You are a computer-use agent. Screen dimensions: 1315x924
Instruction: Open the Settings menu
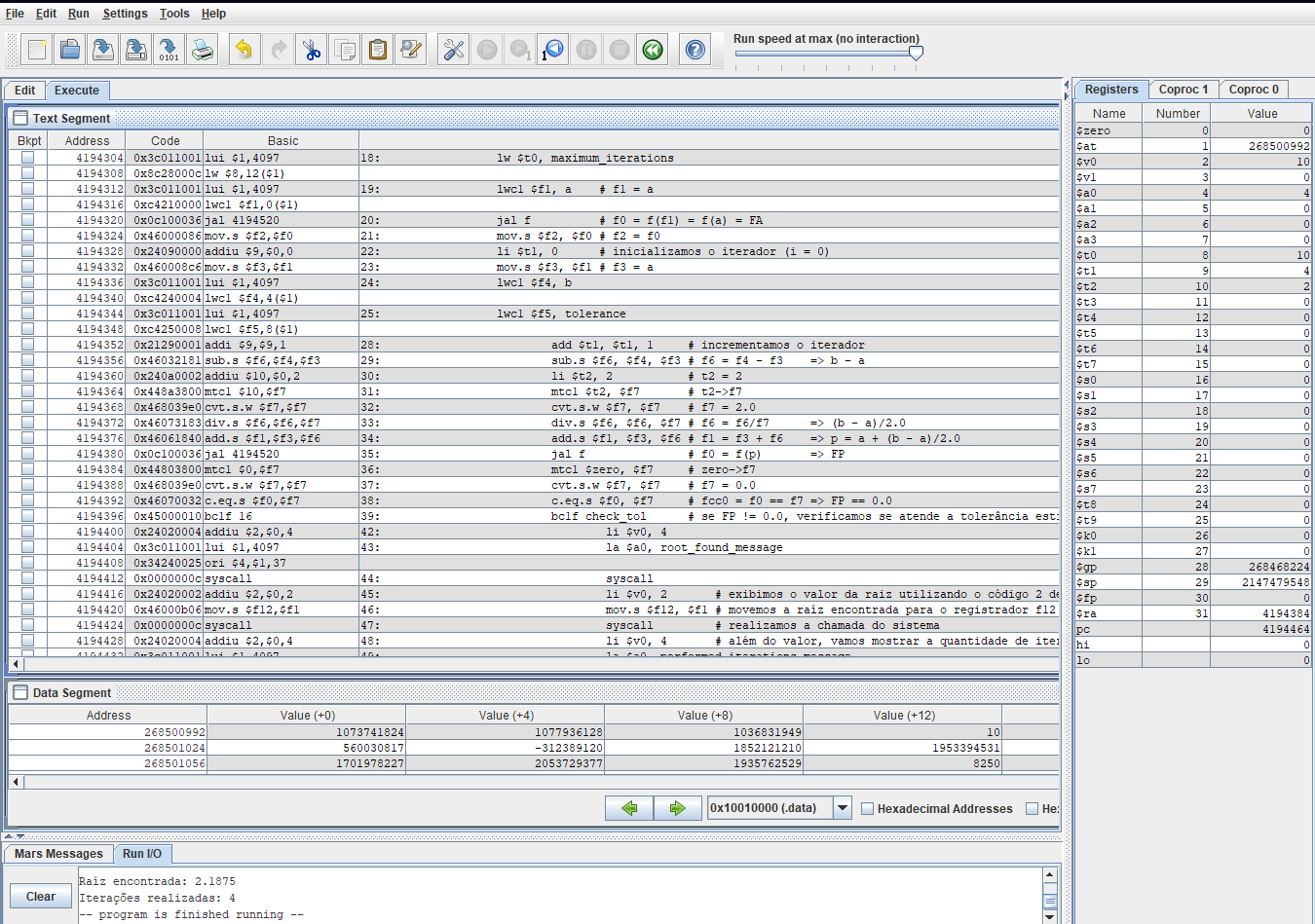[125, 14]
